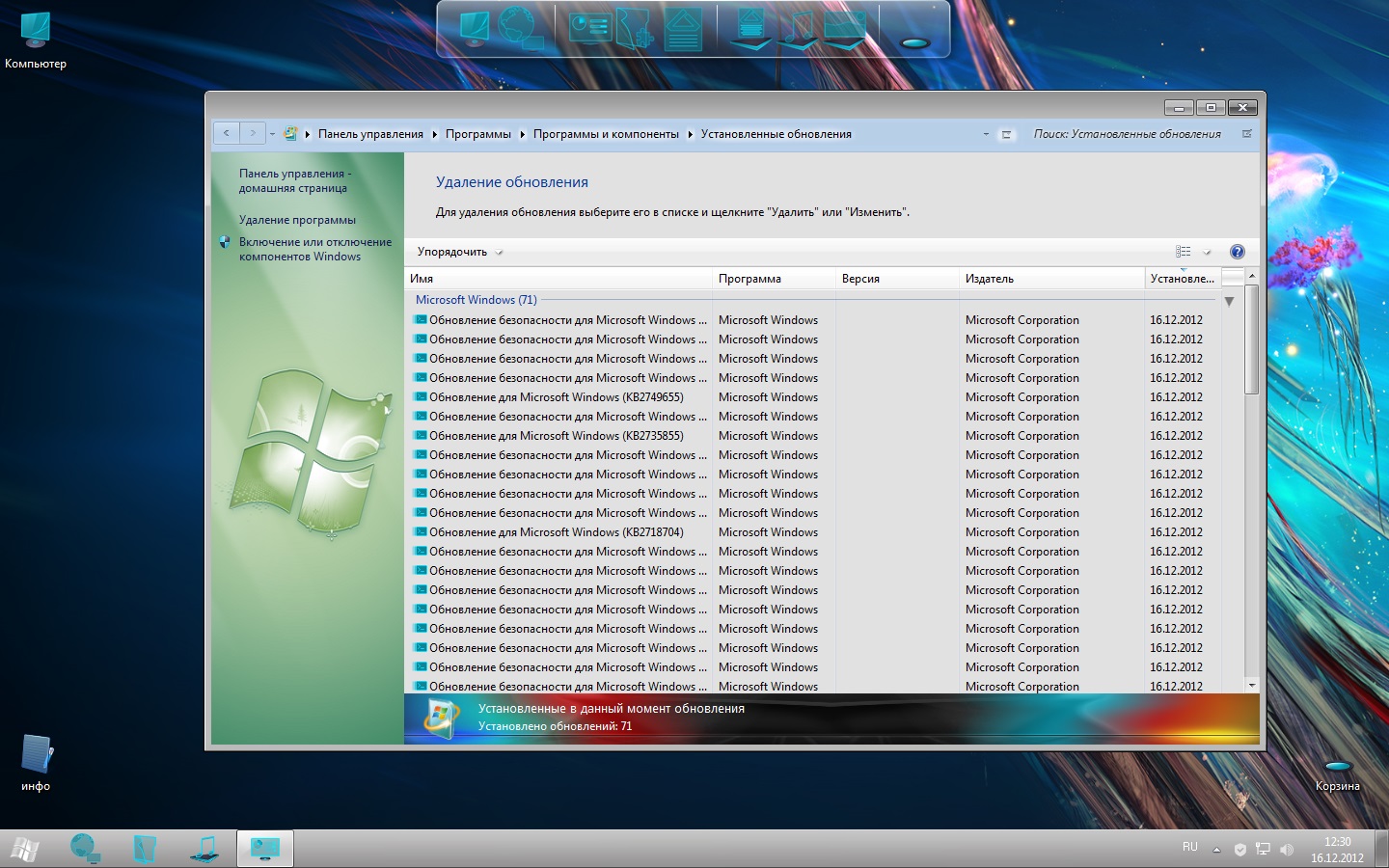Open globe browser icon on taskbar

(x=85, y=849)
